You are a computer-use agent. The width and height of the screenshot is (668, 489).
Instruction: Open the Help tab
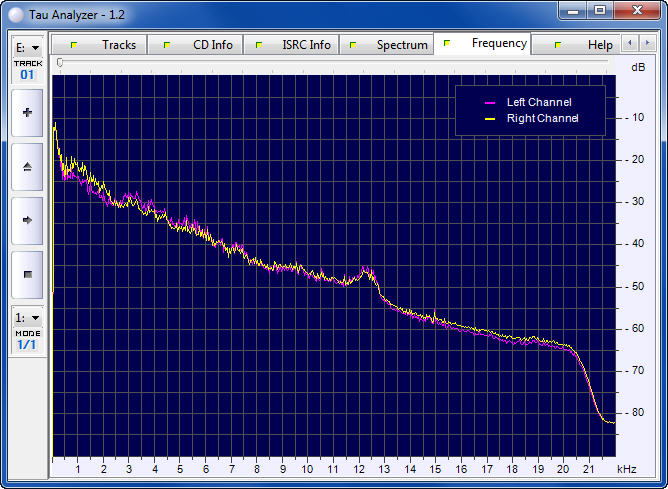[590, 45]
